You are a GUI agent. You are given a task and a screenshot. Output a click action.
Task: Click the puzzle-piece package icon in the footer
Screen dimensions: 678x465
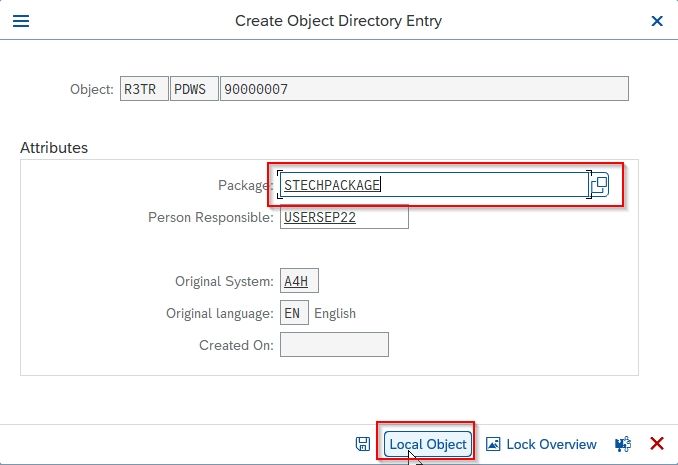point(623,444)
